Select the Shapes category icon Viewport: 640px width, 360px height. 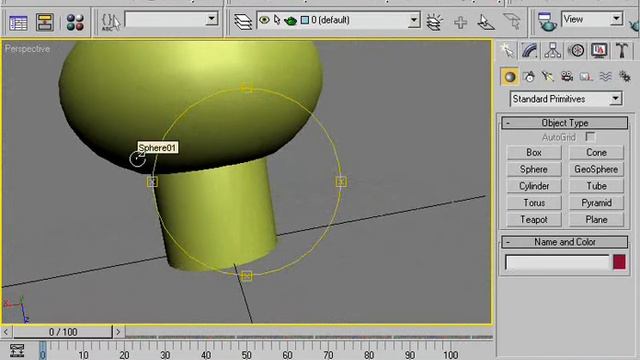[x=529, y=76]
